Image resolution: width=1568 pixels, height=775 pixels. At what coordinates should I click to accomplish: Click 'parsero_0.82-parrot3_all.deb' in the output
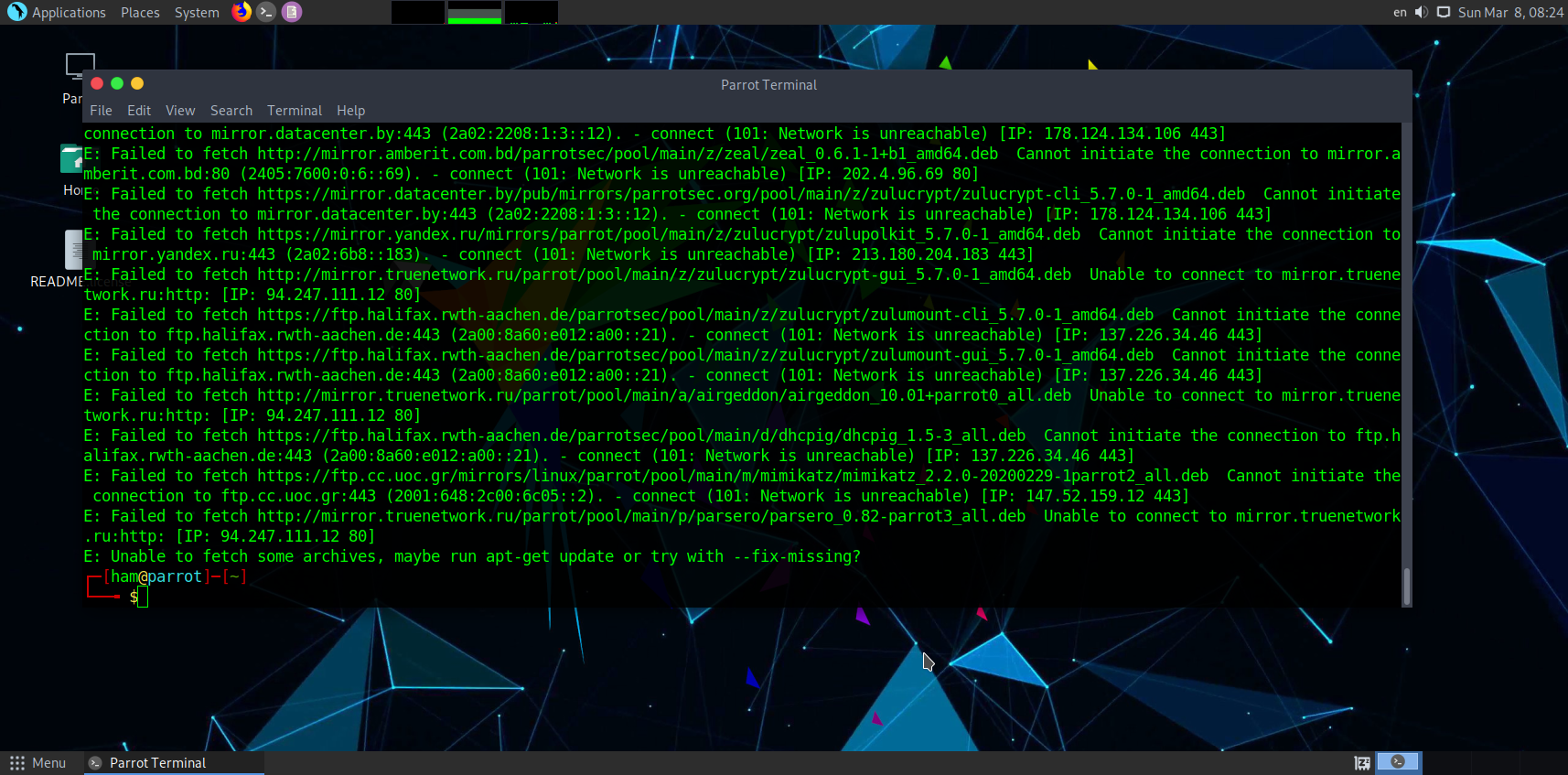click(x=897, y=516)
